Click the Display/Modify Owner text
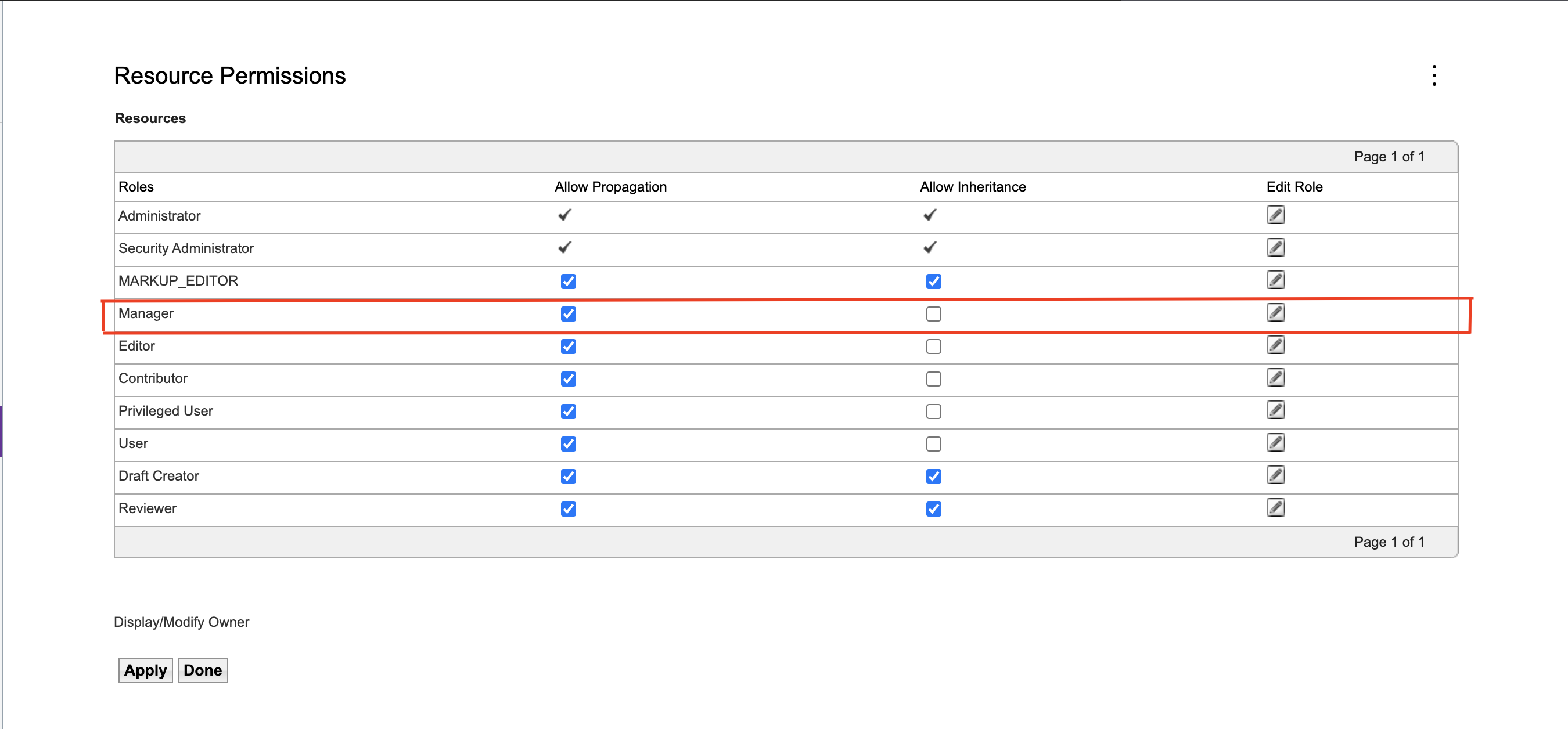This screenshot has width=1568, height=729. (x=181, y=622)
